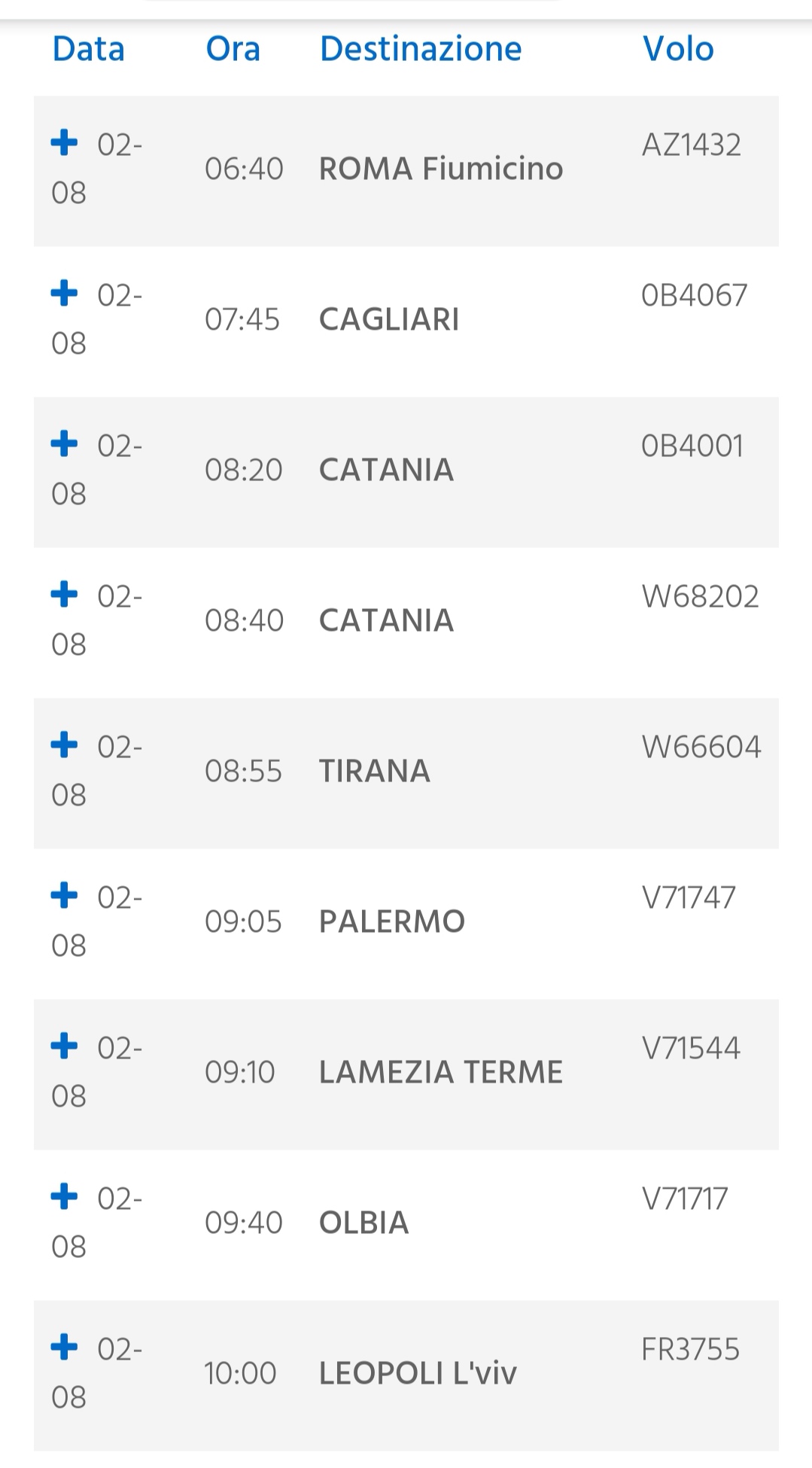
Task: Click the Destinazione column header
Action: tap(421, 49)
